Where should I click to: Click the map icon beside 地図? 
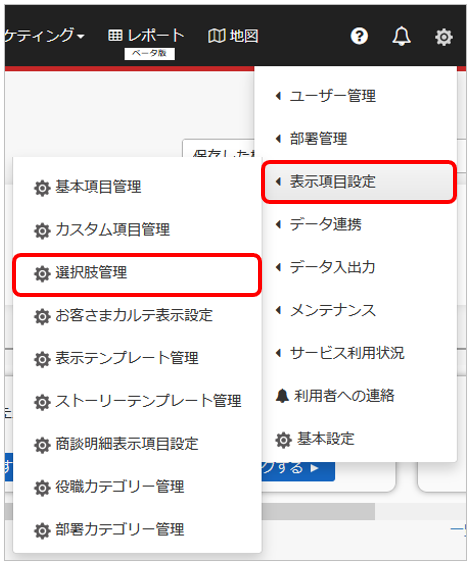216,36
